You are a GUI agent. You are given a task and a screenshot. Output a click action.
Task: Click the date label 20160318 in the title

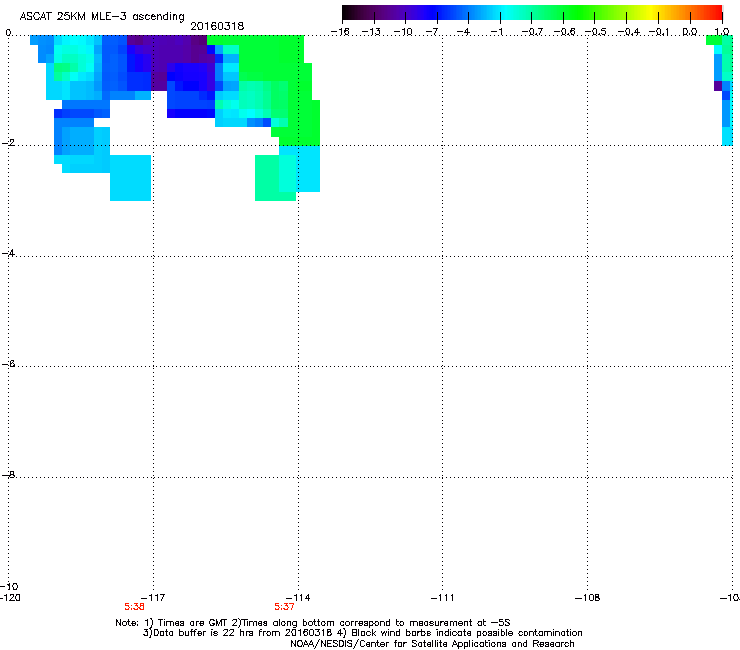217,26
